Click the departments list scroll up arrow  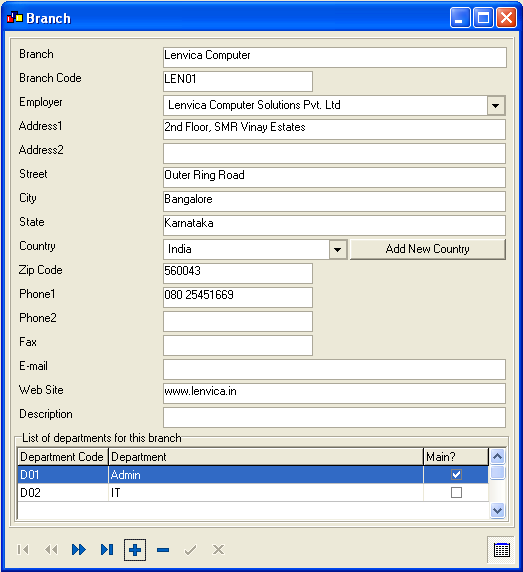(497, 456)
